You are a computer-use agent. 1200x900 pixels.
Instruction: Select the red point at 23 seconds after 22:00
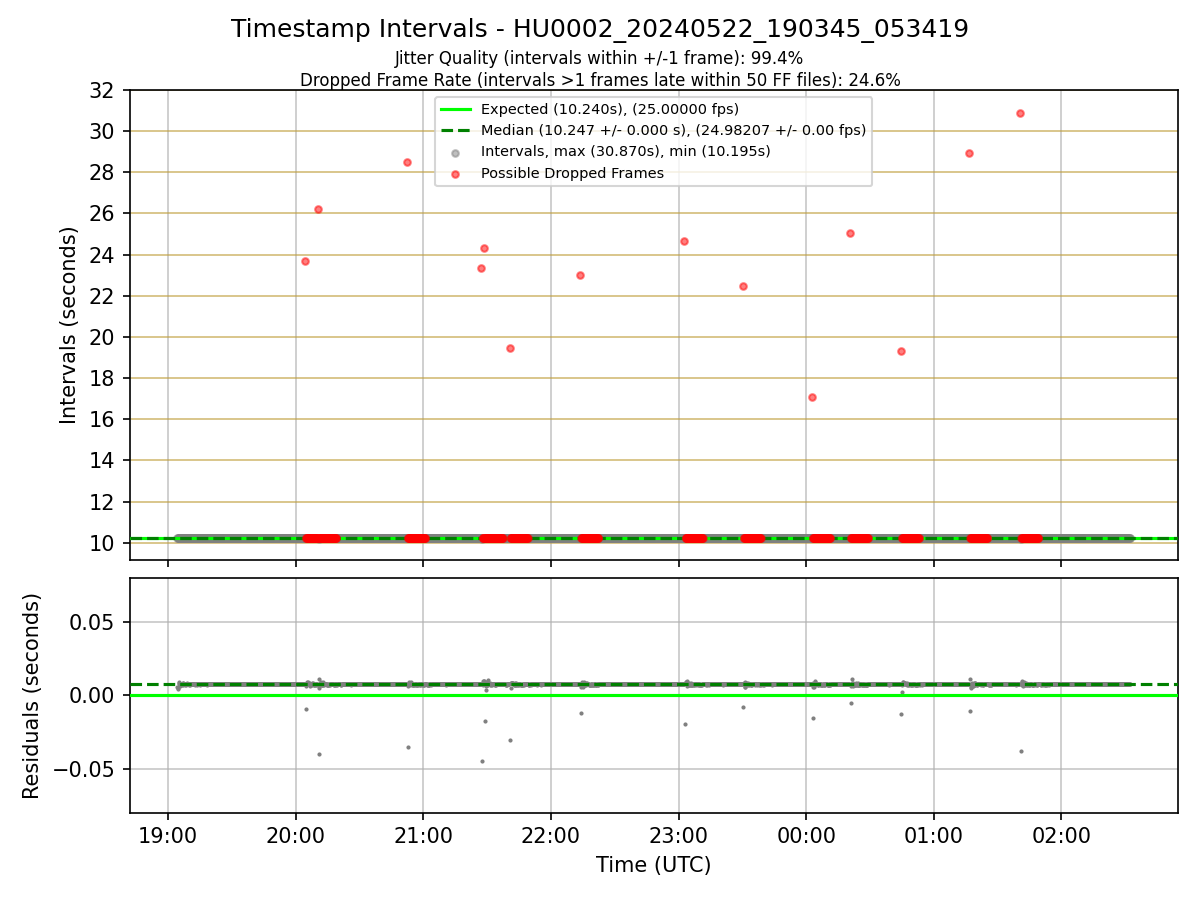pyautogui.click(x=580, y=275)
